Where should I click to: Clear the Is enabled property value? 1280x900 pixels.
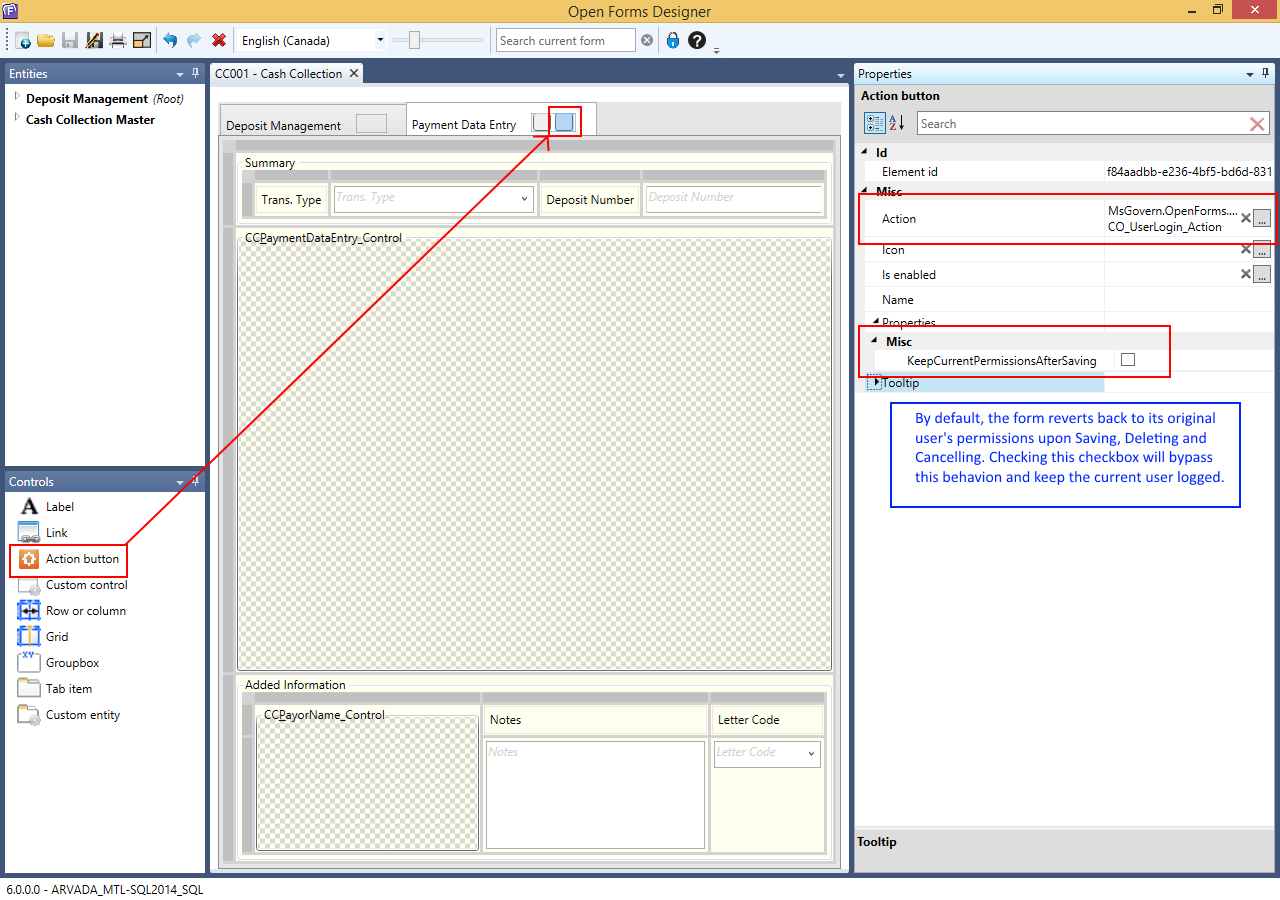click(1246, 275)
